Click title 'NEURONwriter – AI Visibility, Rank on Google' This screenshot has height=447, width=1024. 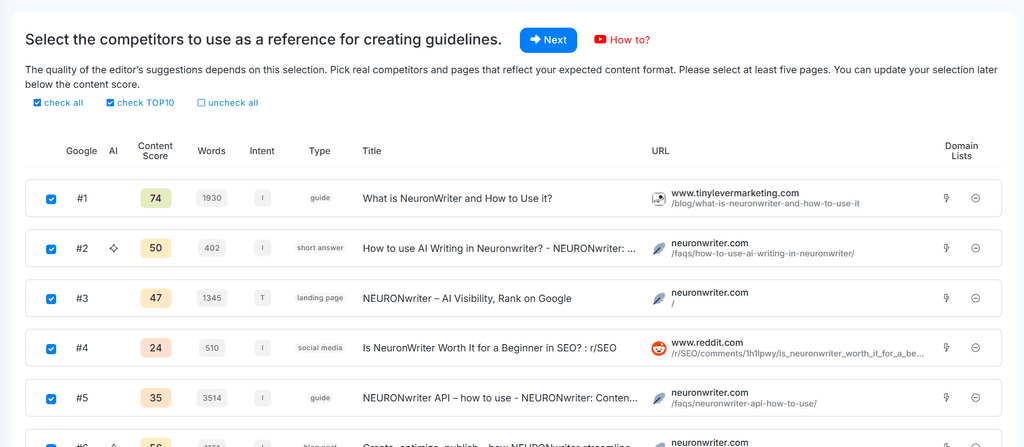467,299
